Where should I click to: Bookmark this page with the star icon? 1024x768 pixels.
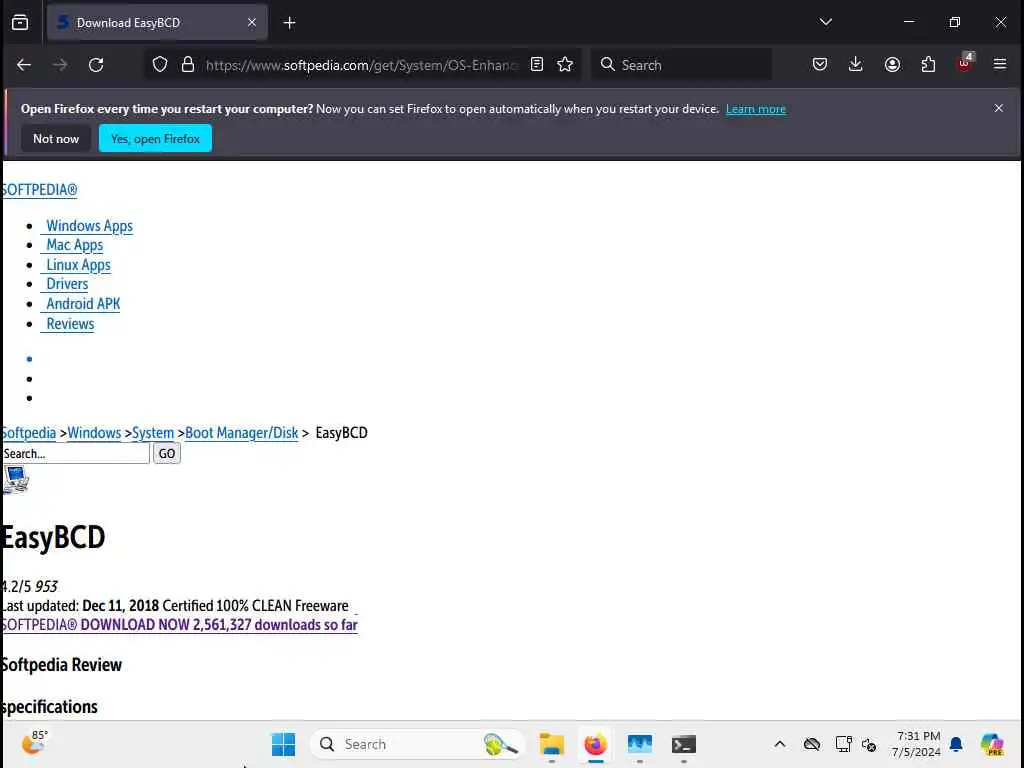[565, 65]
